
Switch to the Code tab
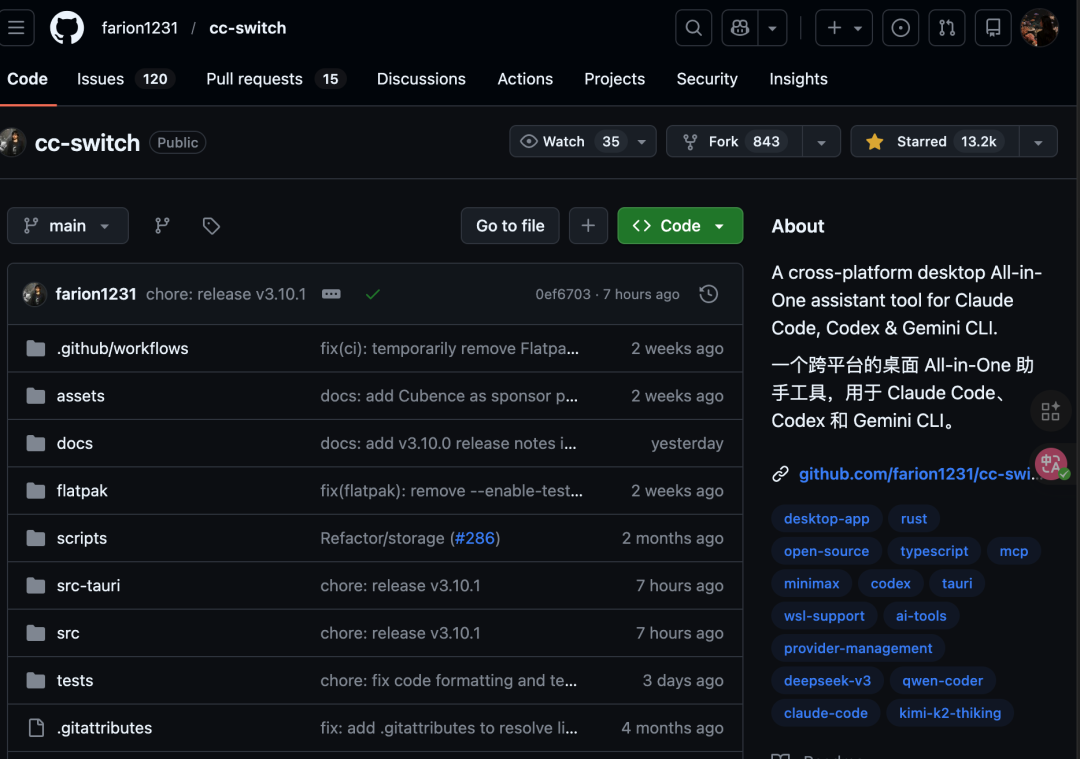(x=28, y=79)
